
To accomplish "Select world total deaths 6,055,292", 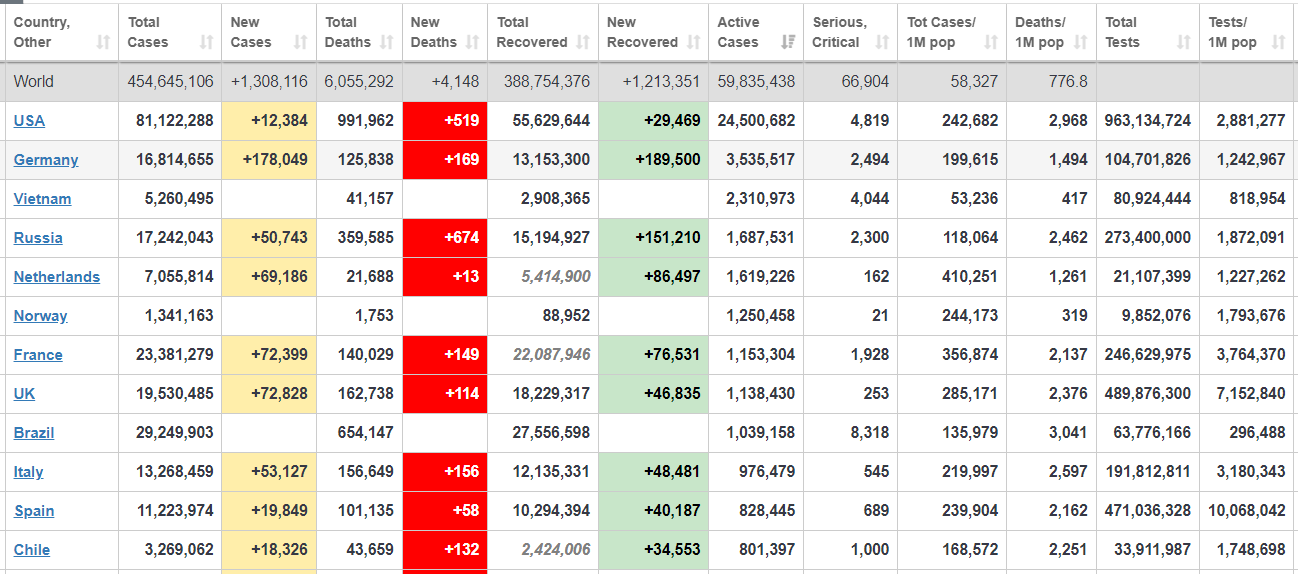I will click(359, 81).
